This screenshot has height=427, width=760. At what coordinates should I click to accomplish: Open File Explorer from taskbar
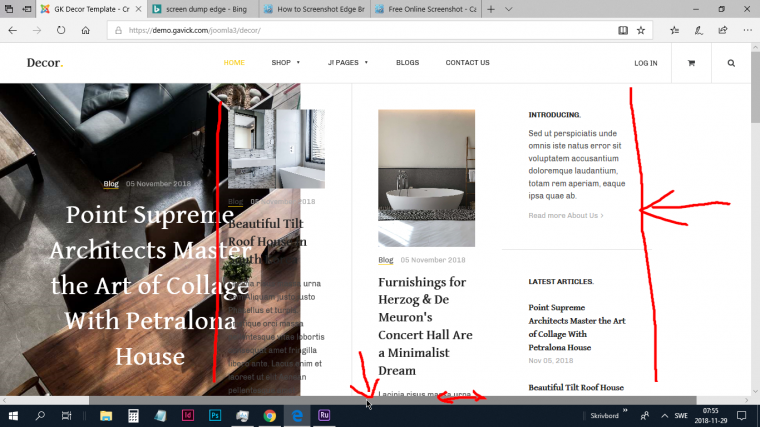(x=106, y=416)
